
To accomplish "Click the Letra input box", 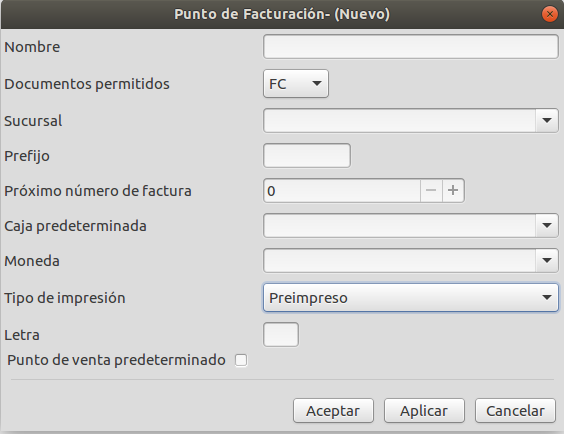I will (x=281, y=335).
